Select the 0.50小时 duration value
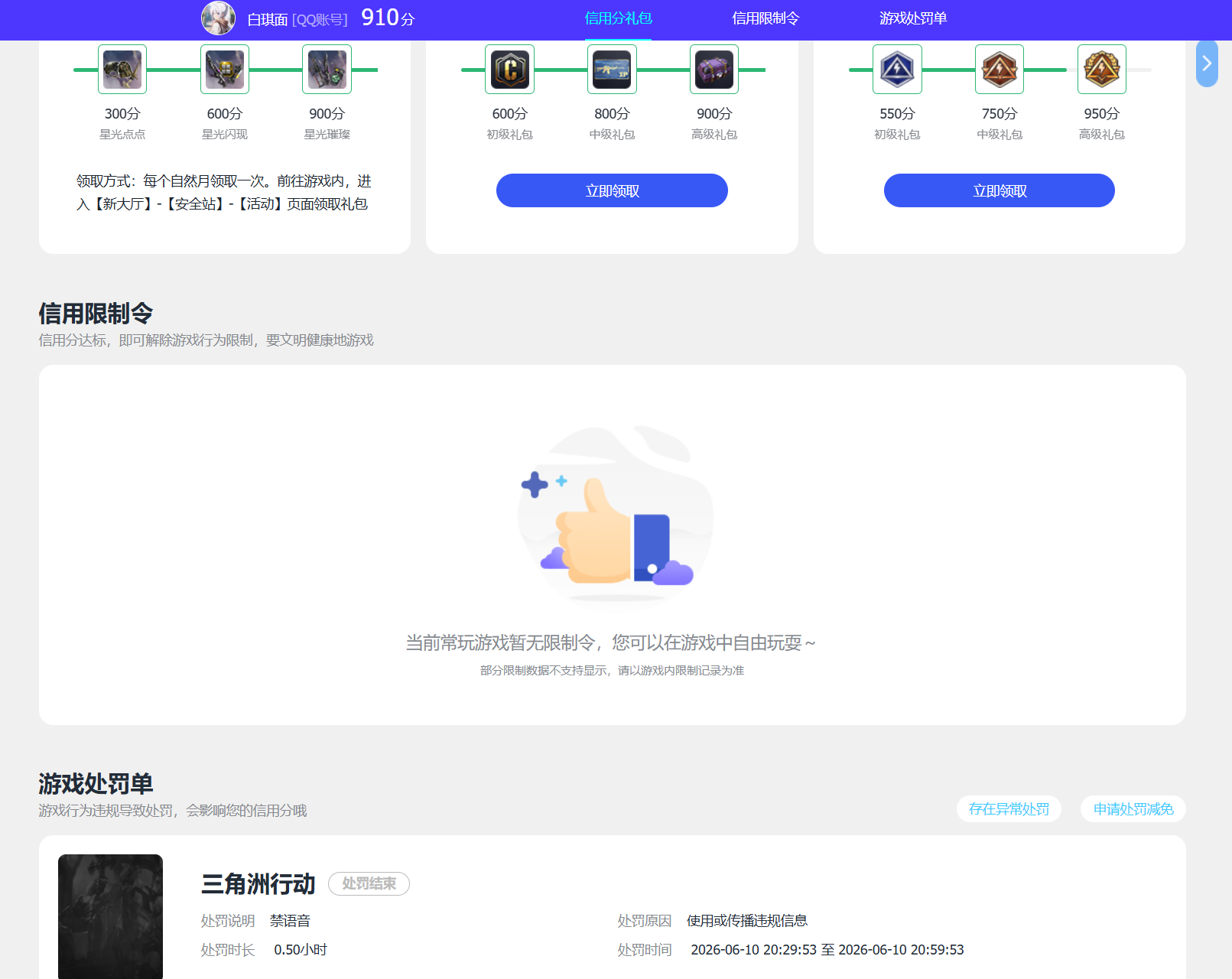Viewport: 1232px width, 979px height. (301, 950)
